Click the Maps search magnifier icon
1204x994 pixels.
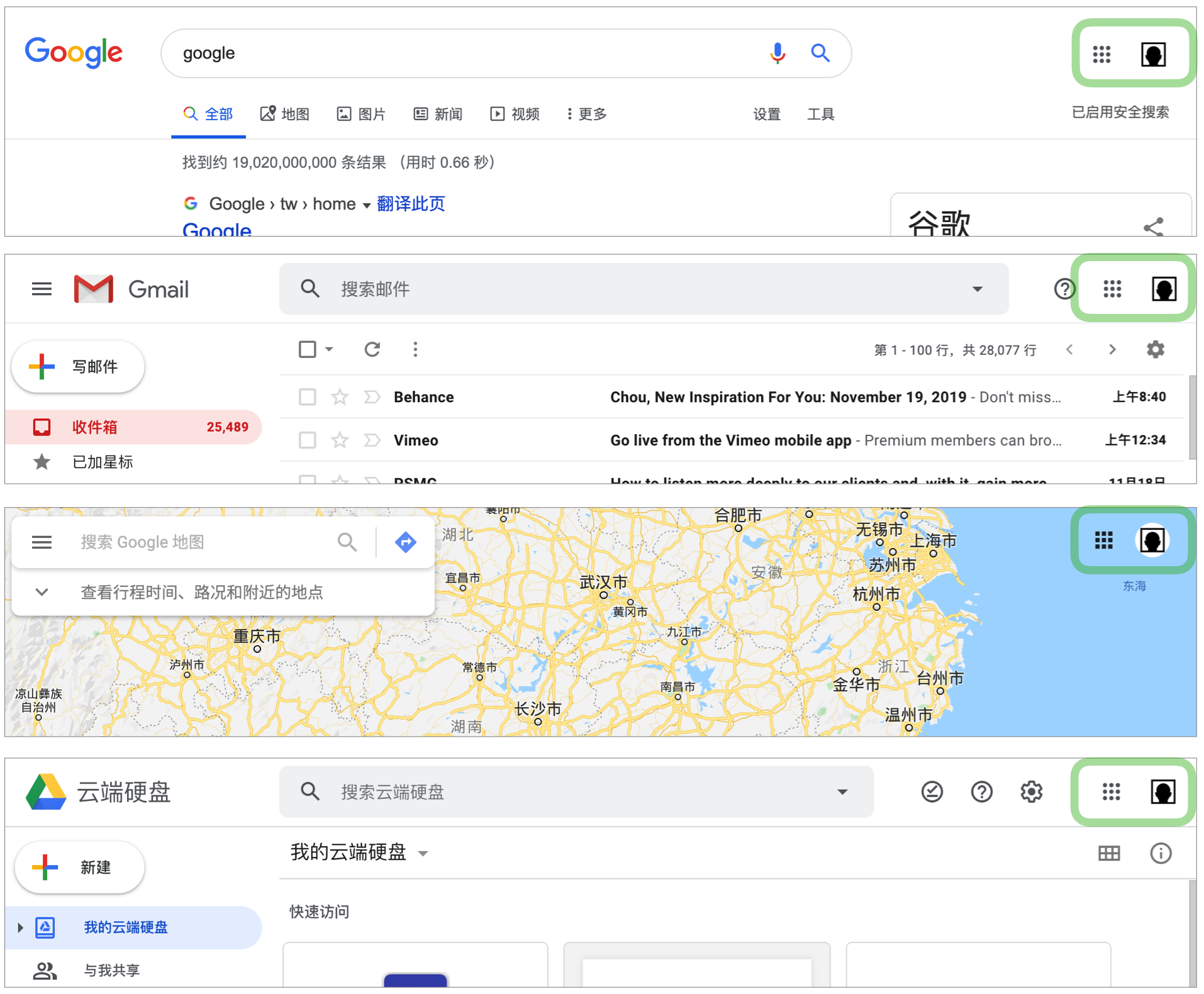[347, 542]
